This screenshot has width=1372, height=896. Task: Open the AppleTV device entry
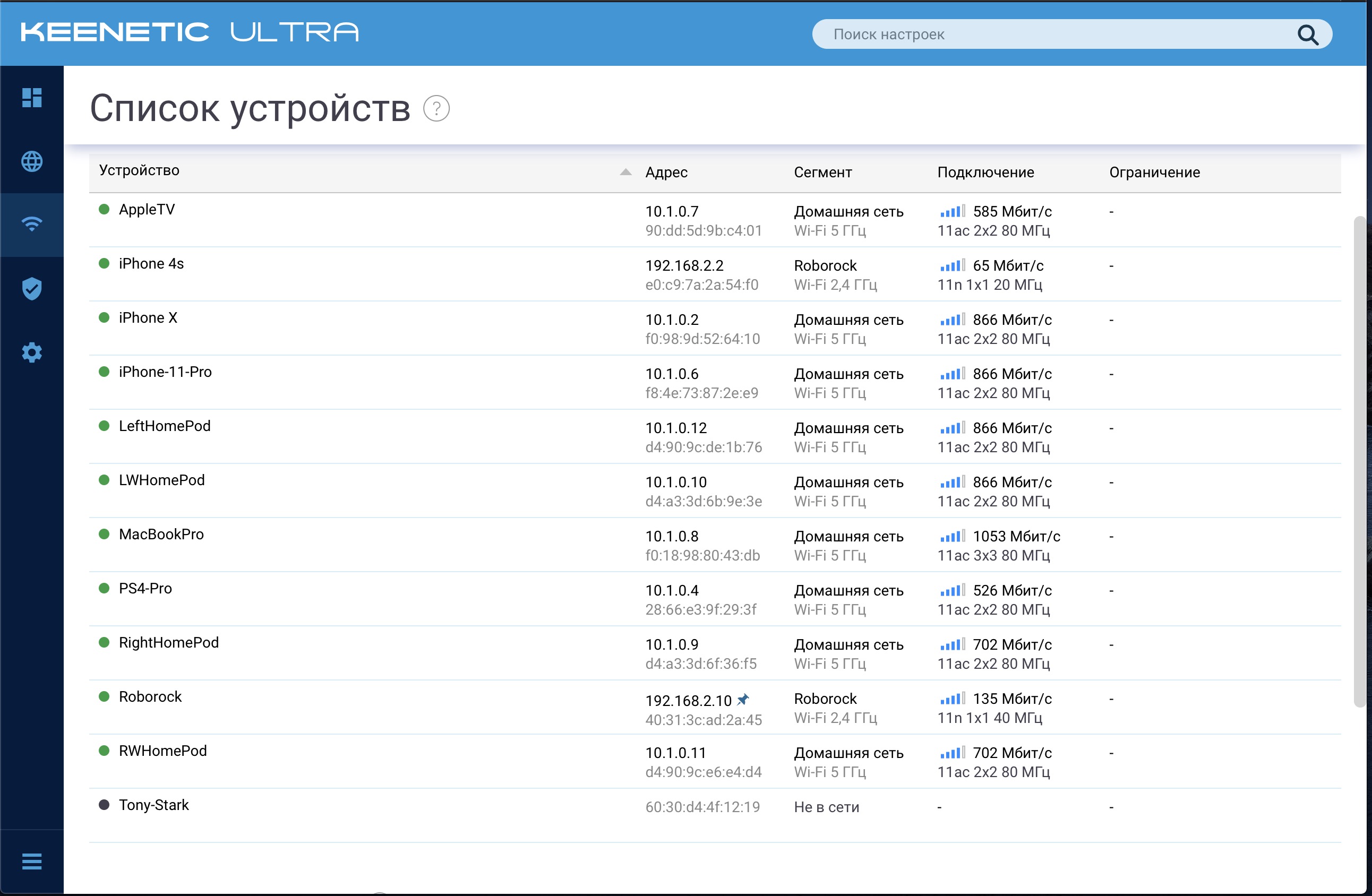coord(147,209)
